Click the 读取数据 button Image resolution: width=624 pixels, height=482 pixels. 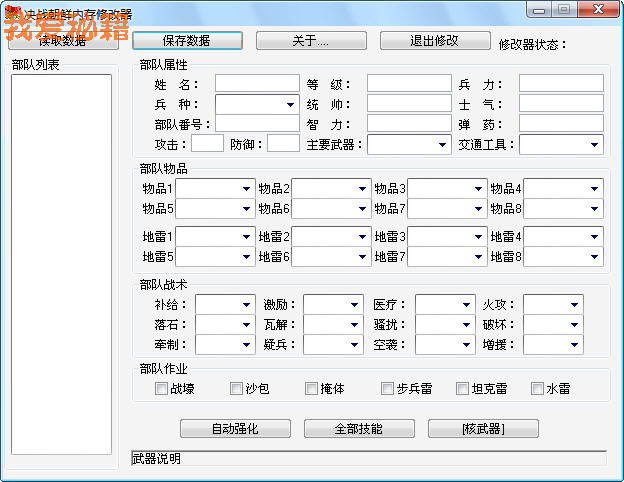coord(62,41)
